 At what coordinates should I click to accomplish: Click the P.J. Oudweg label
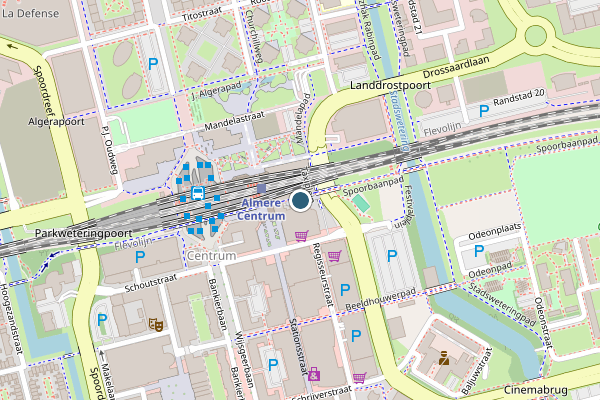tap(109, 150)
